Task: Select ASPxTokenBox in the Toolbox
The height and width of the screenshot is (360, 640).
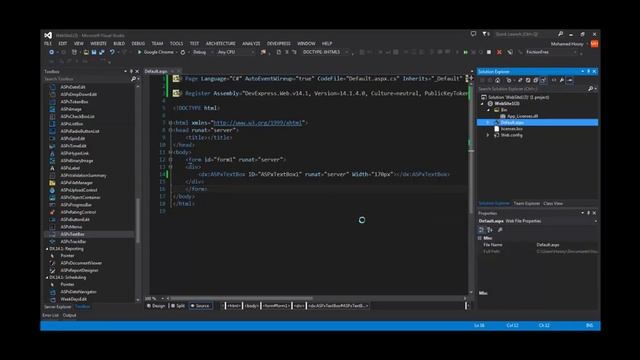Action: [74, 102]
